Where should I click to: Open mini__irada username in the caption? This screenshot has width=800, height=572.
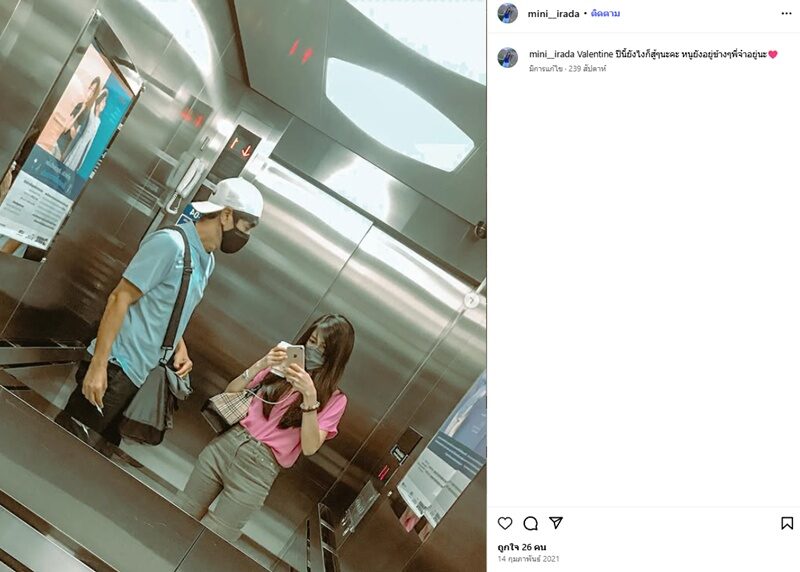552,54
